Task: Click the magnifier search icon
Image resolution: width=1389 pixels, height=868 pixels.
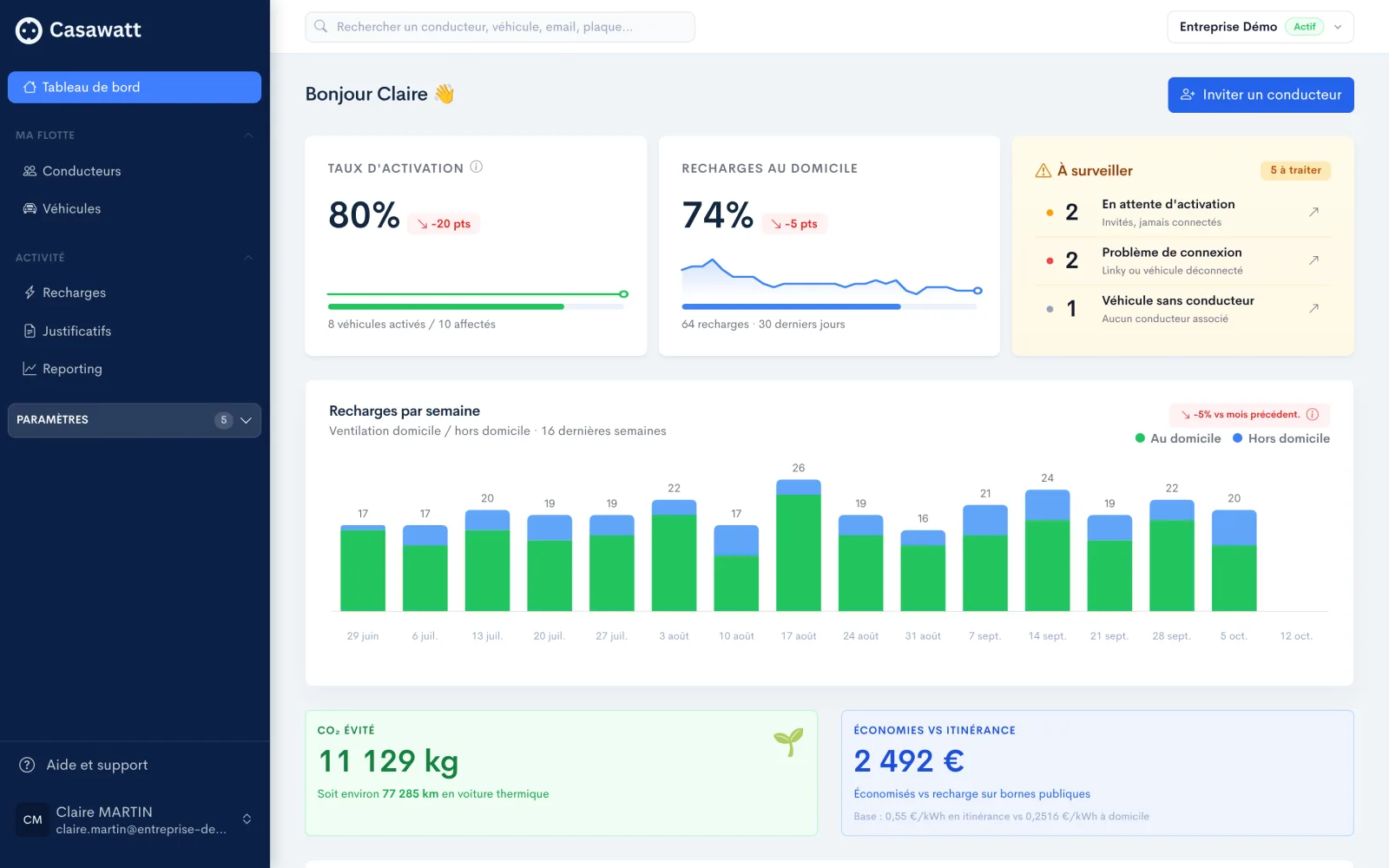Action: coord(320,27)
